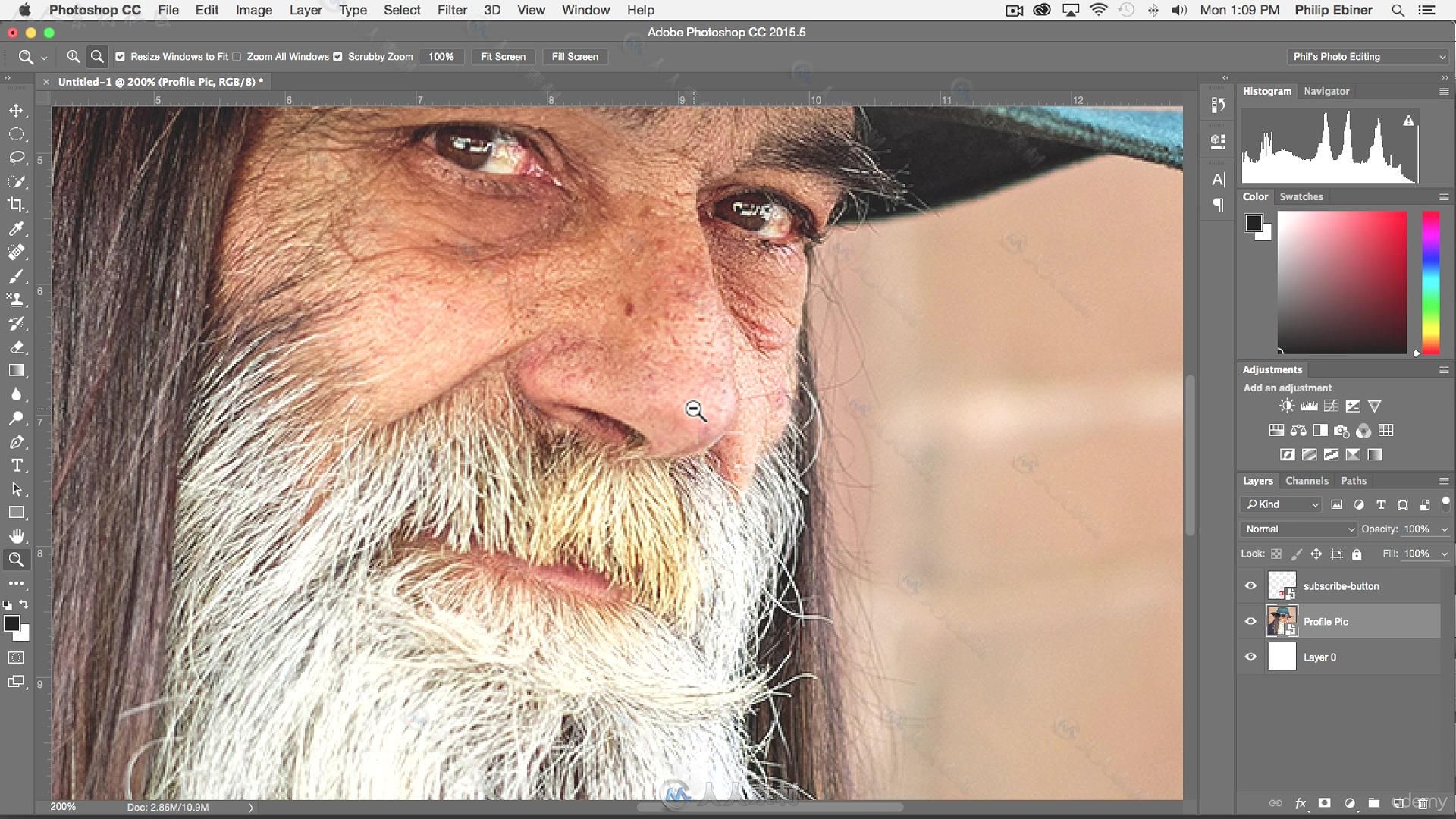Image resolution: width=1456 pixels, height=819 pixels.
Task: Uncheck Resize Windows to Fit
Action: tap(120, 57)
